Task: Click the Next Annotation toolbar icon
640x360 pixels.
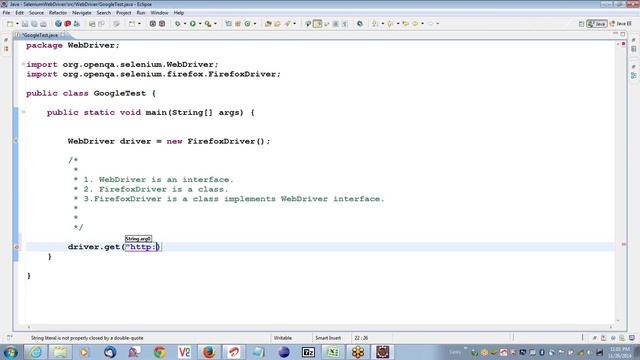Action: (x=375, y=24)
